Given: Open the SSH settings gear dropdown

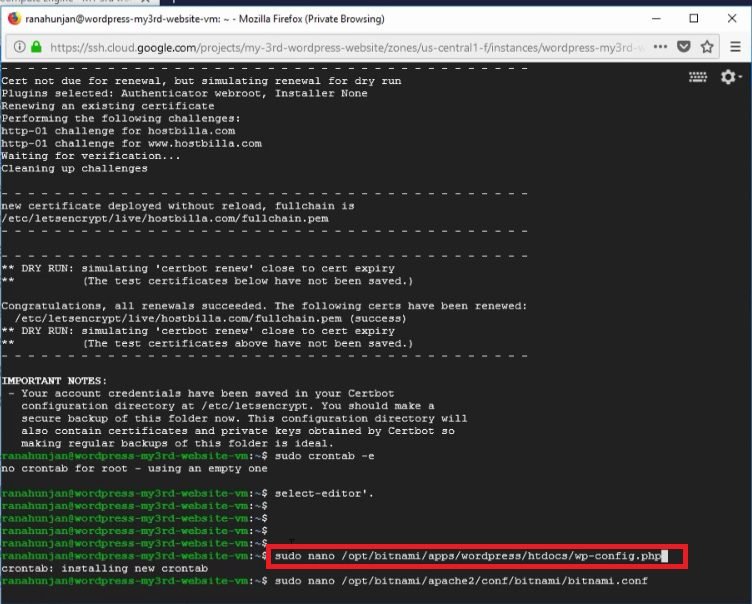Looking at the screenshot, I should click(731, 77).
